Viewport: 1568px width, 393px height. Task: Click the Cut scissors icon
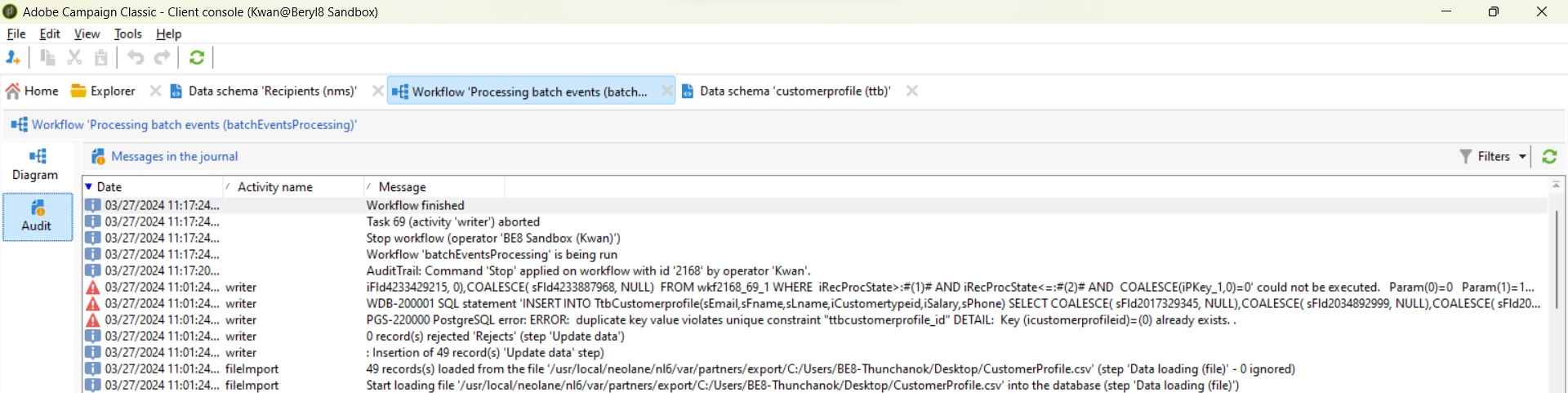click(x=74, y=57)
